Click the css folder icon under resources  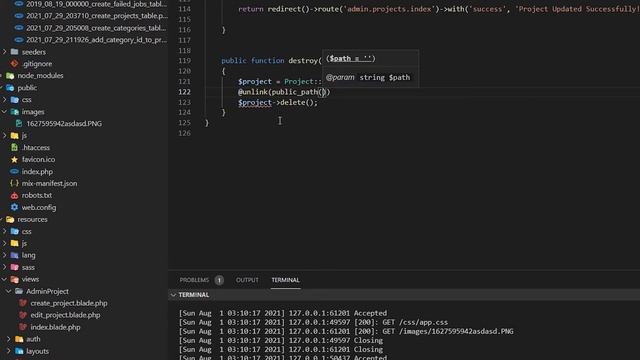pyautogui.click(x=15, y=231)
